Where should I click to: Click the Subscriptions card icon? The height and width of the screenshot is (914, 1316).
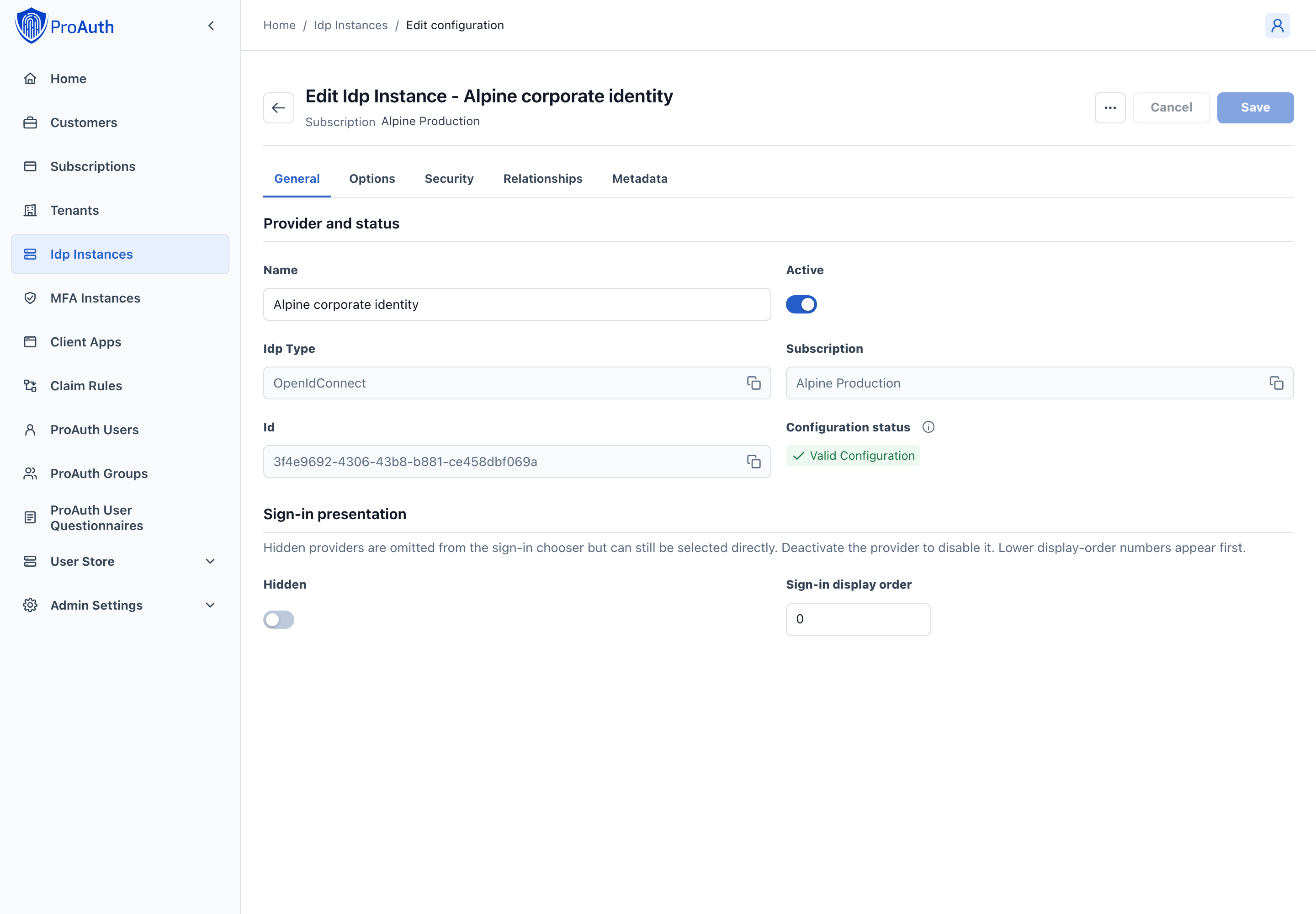click(30, 166)
